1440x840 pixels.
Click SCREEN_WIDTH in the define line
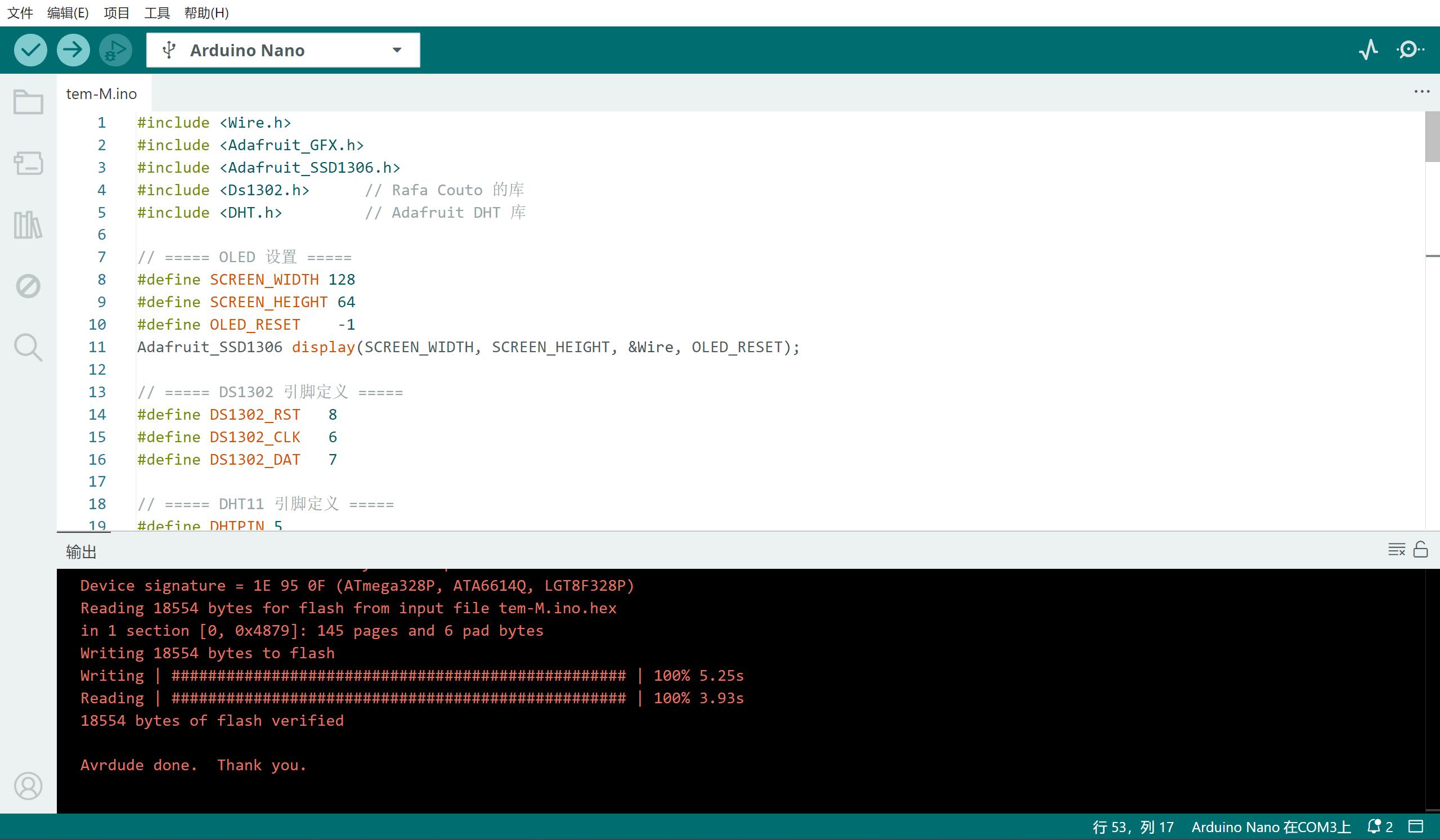(264, 280)
